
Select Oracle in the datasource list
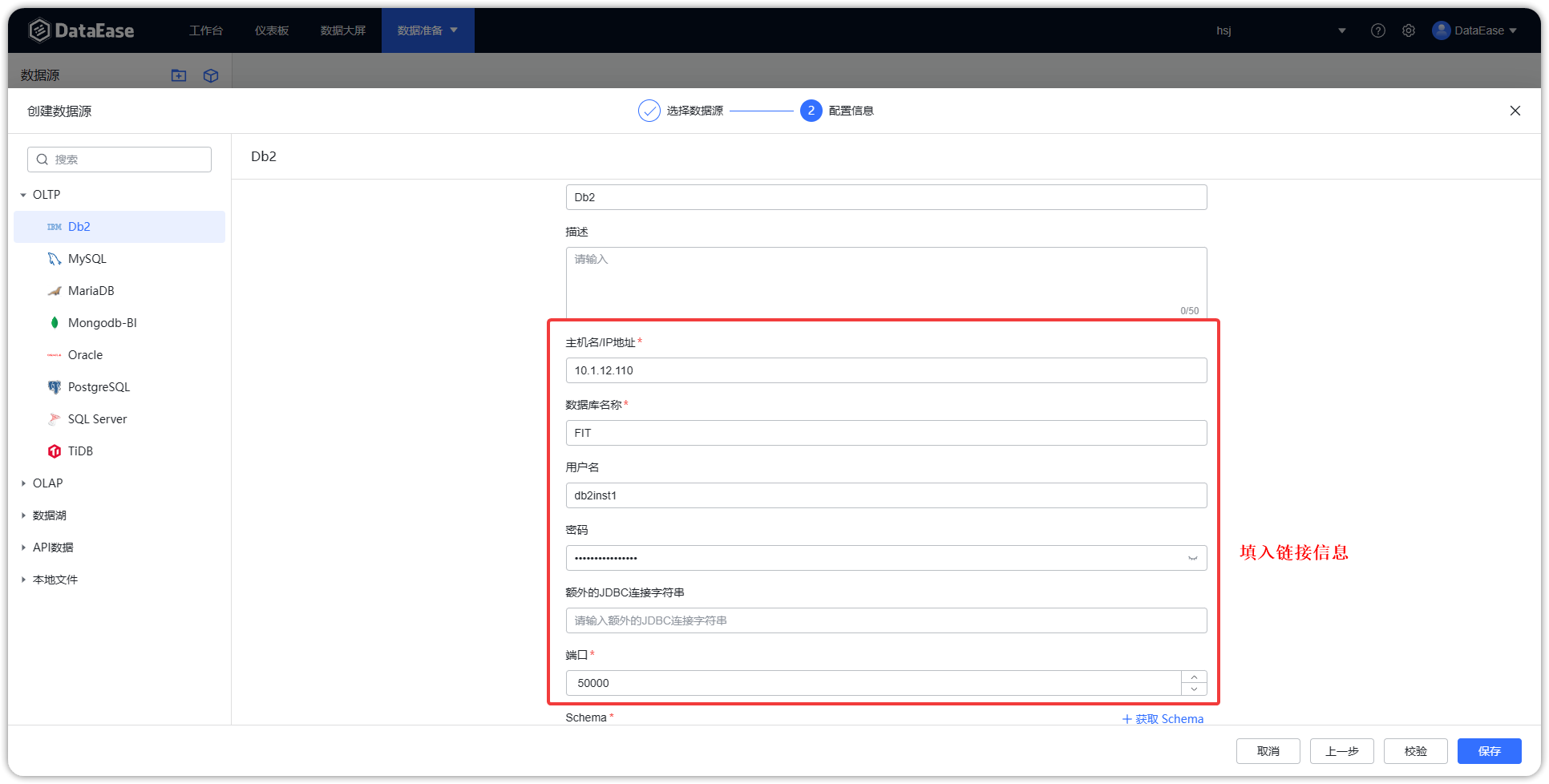coord(119,355)
